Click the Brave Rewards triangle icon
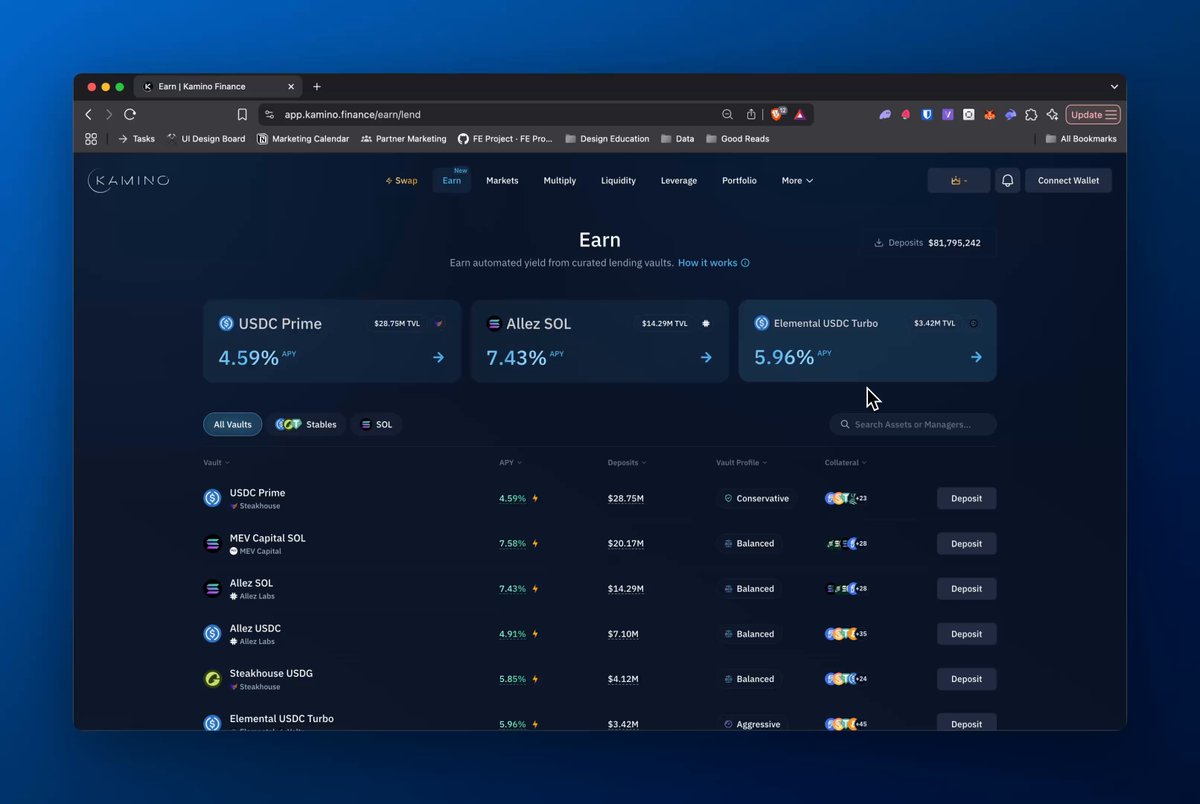The image size is (1200, 804). 800,115
